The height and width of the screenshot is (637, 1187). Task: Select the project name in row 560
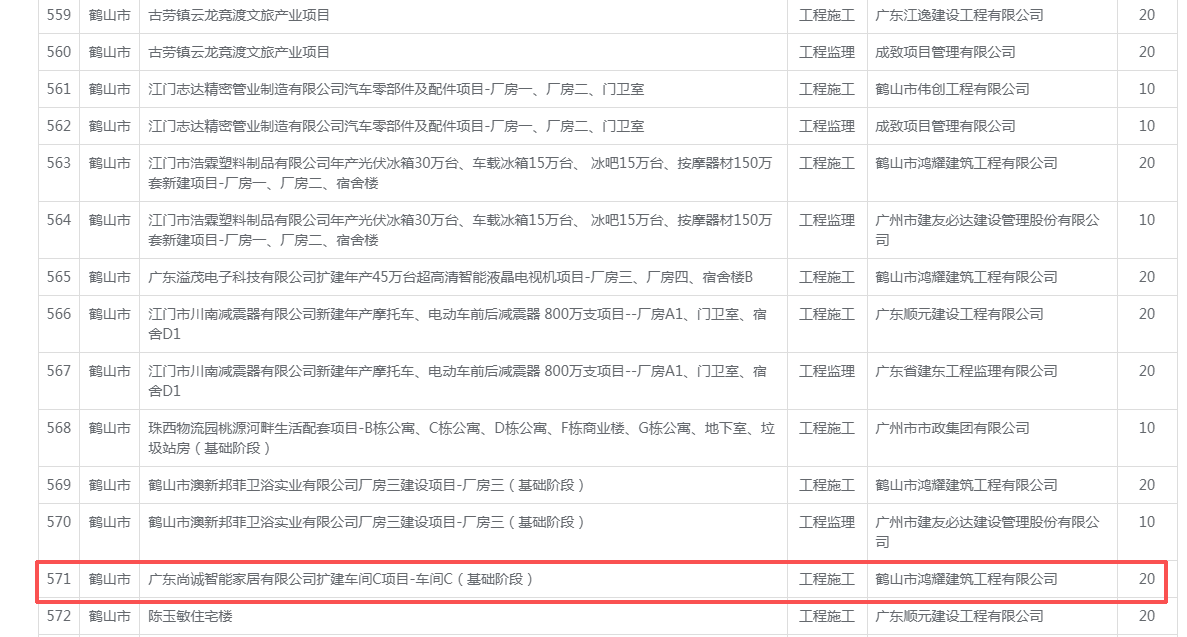pos(239,52)
